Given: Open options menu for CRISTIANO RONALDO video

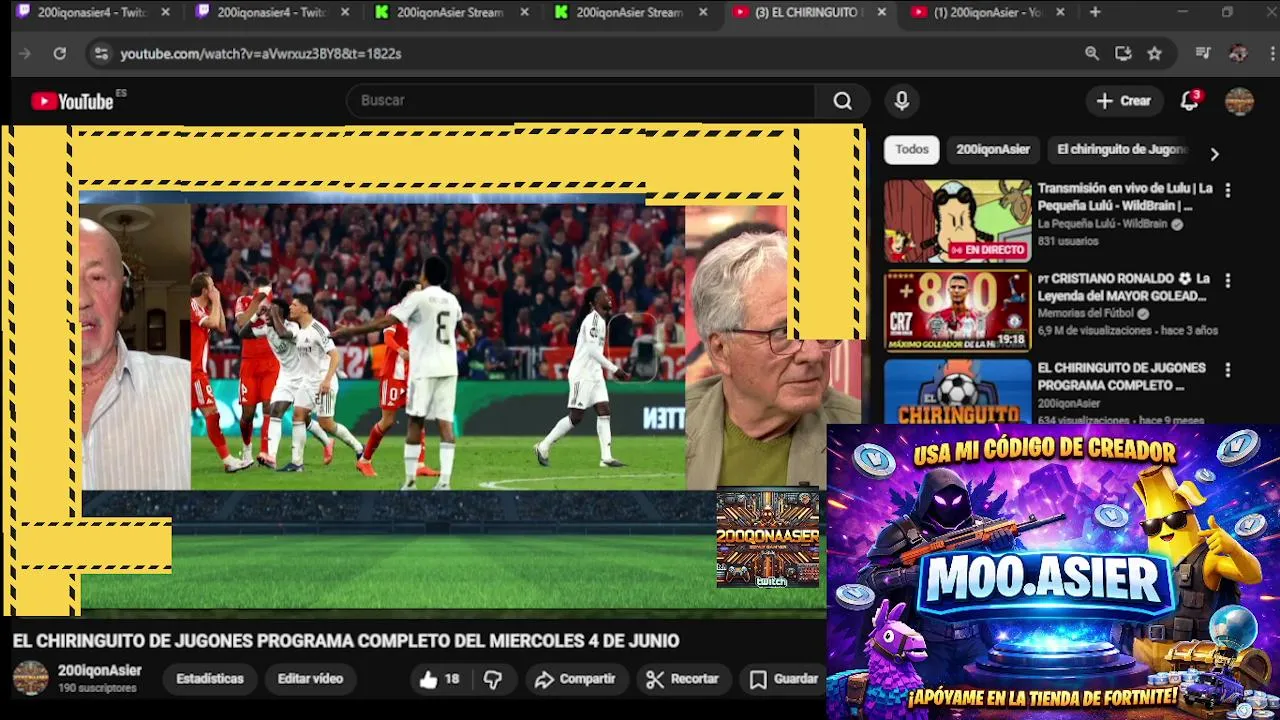Looking at the screenshot, I should coord(1227,280).
